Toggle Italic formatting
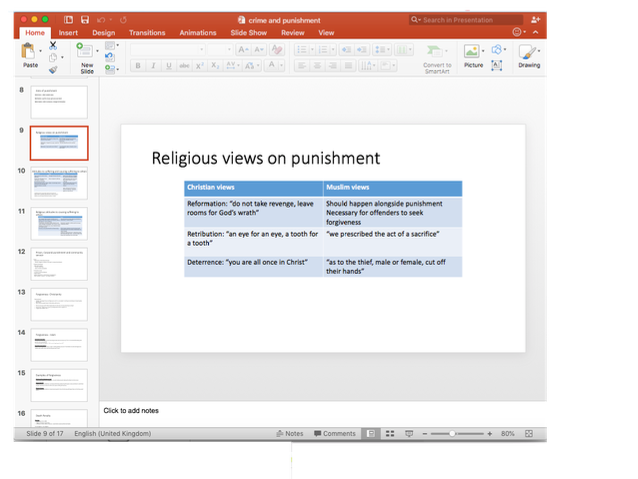This screenshot has width=638, height=479. (153, 66)
